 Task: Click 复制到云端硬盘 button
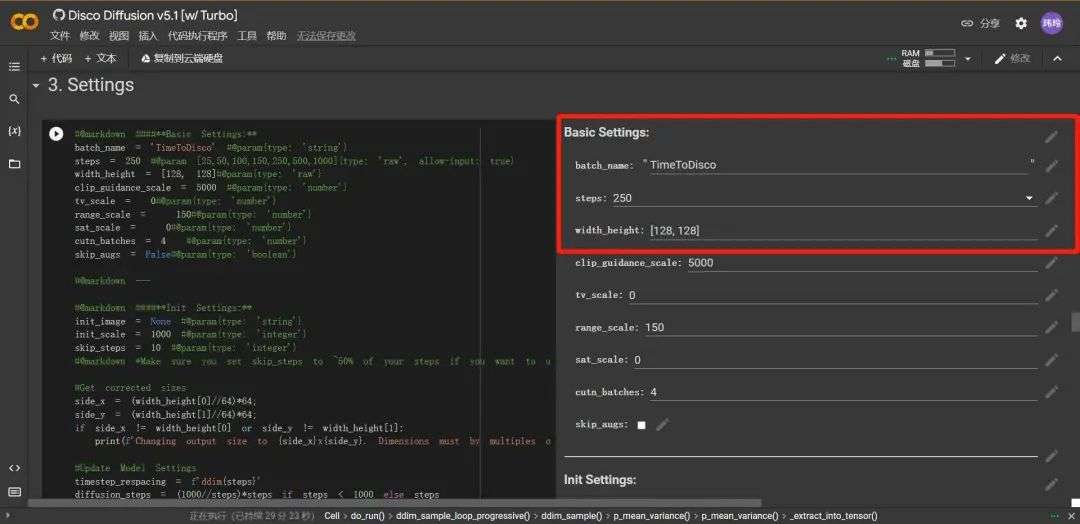(182, 59)
